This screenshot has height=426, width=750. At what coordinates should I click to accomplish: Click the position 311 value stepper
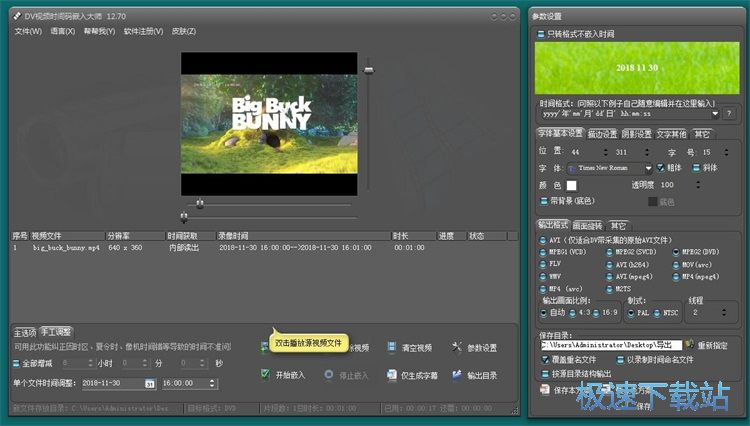647,152
